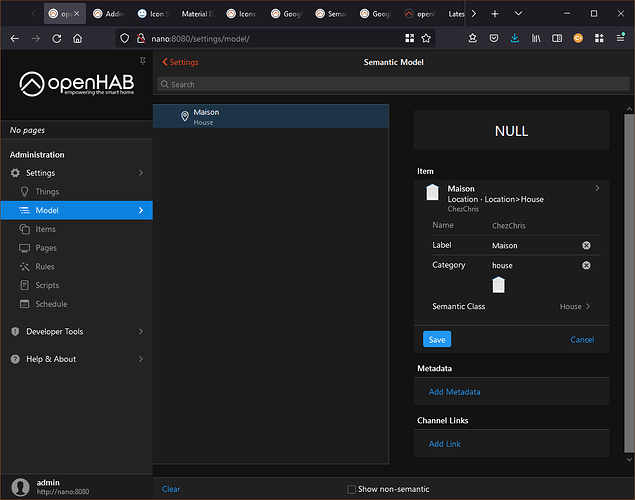Click the location pin icon beside Maison

coord(185,116)
